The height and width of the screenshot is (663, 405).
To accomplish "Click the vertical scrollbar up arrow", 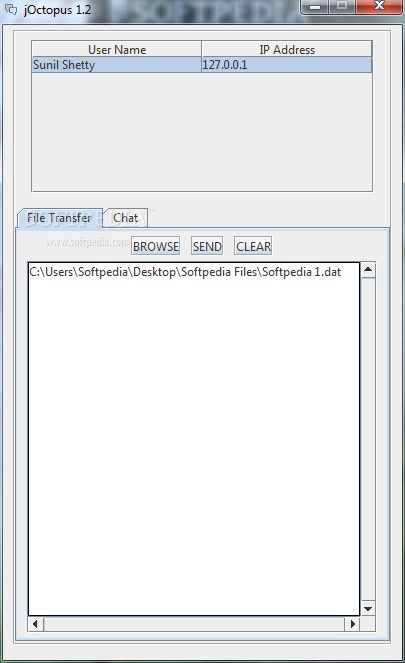I will tap(368, 270).
